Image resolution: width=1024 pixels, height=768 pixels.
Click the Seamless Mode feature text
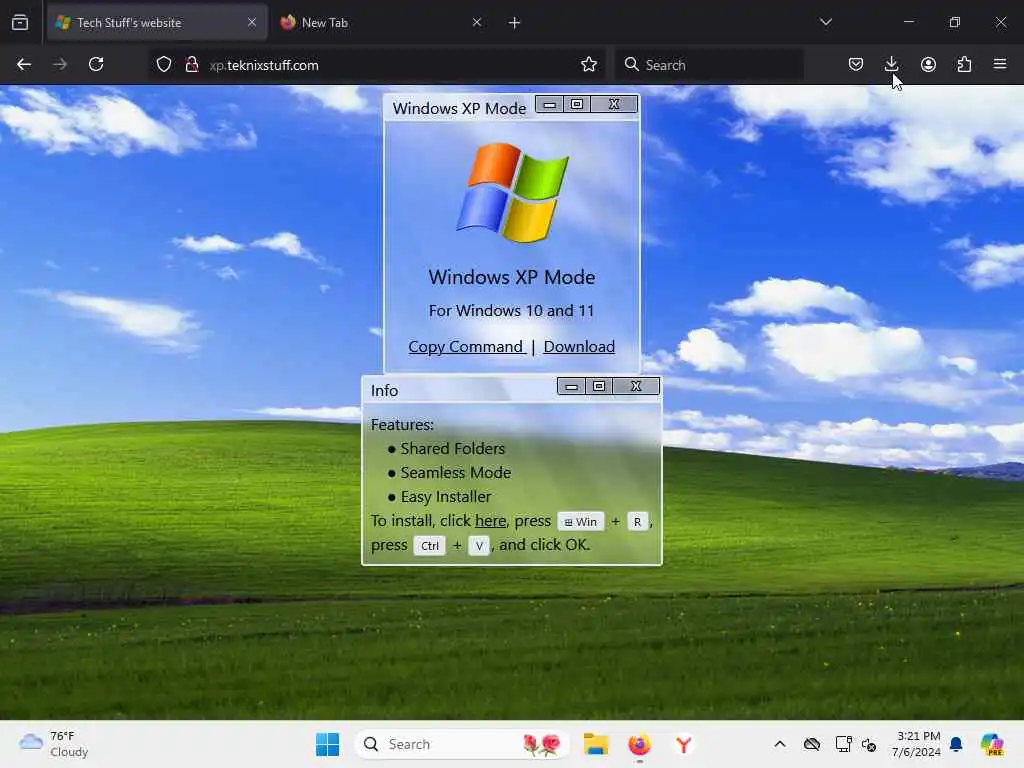pyautogui.click(x=456, y=473)
